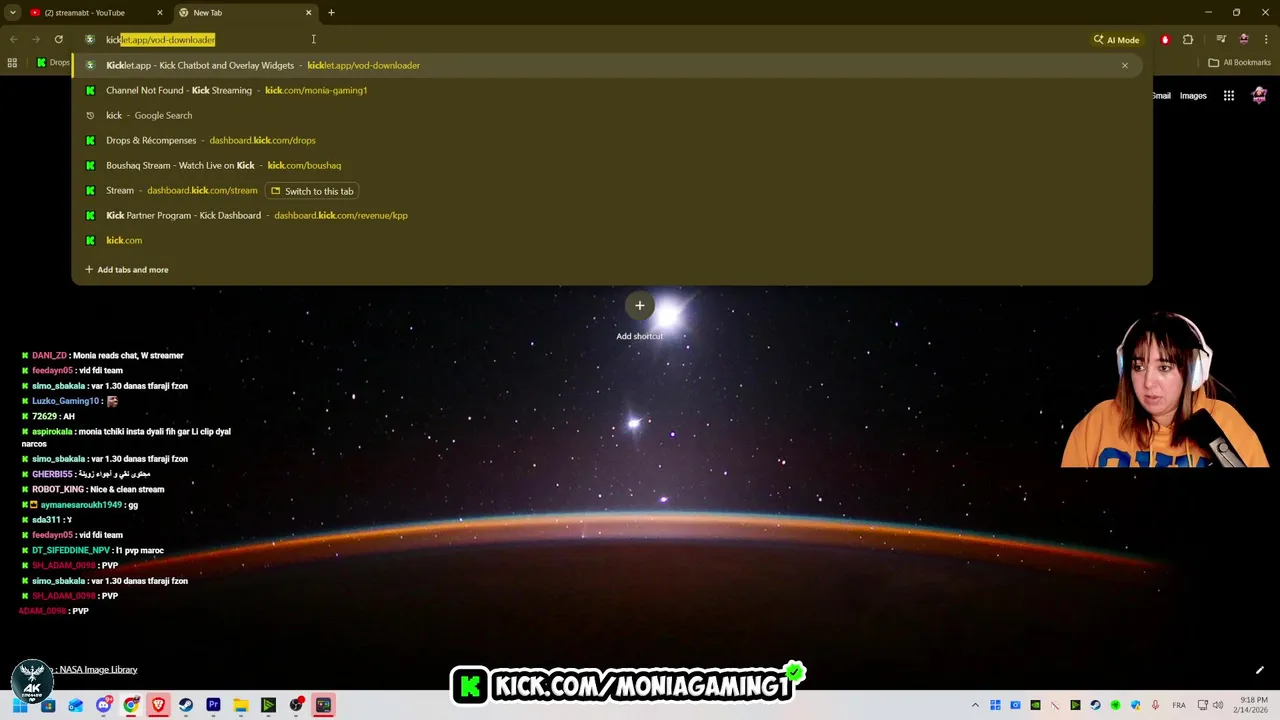Open the All Bookmarks folder
The width and height of the screenshot is (1280, 720).
1239,63
